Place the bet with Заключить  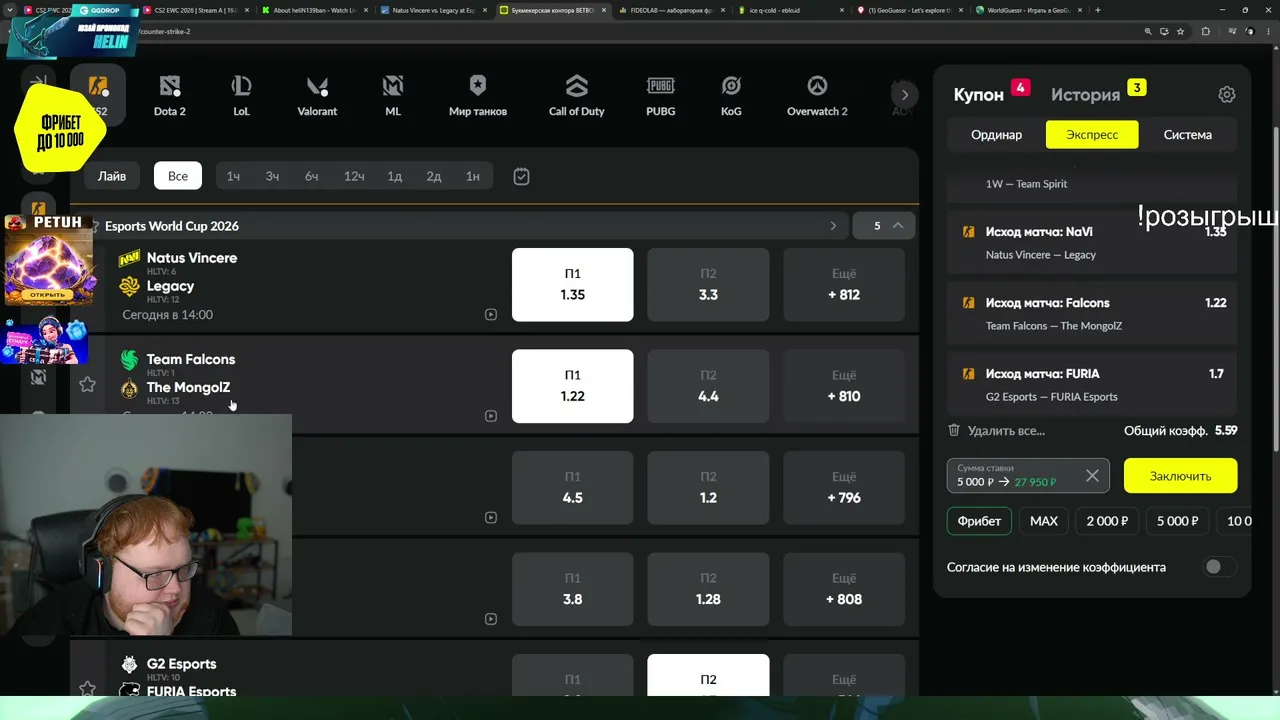click(x=1180, y=476)
